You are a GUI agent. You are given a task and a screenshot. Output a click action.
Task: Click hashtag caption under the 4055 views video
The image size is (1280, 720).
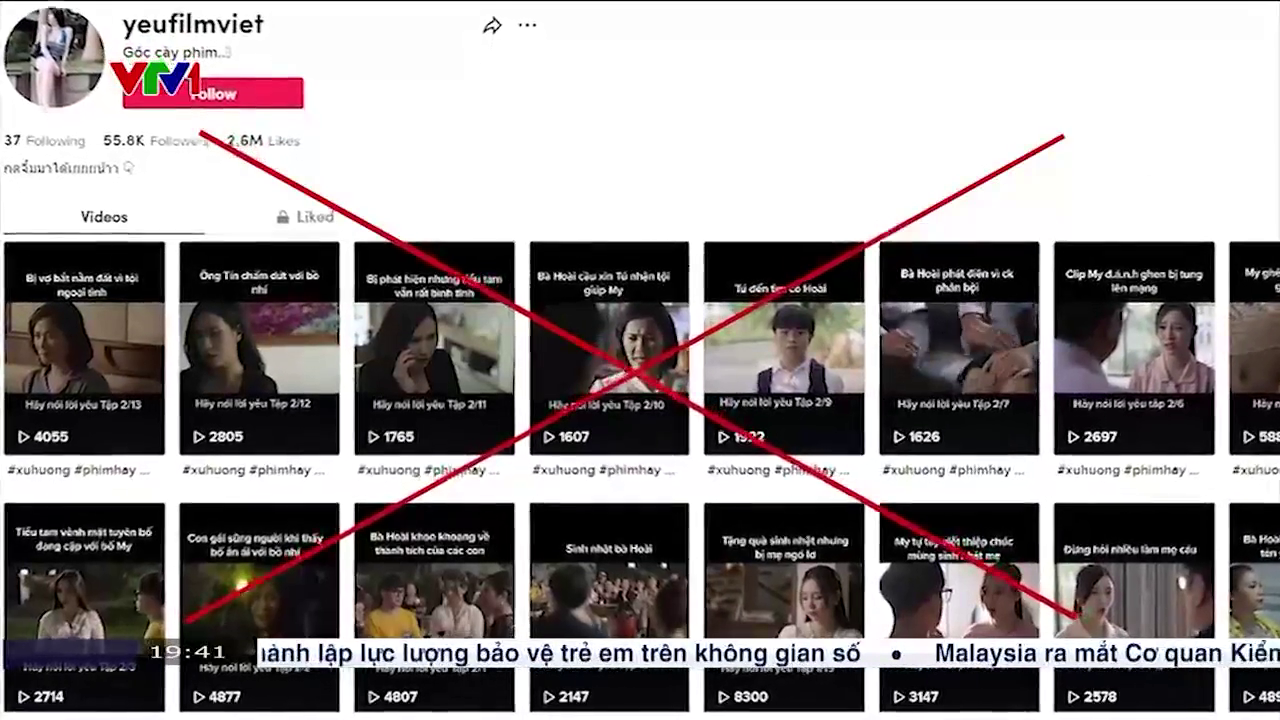pos(78,470)
